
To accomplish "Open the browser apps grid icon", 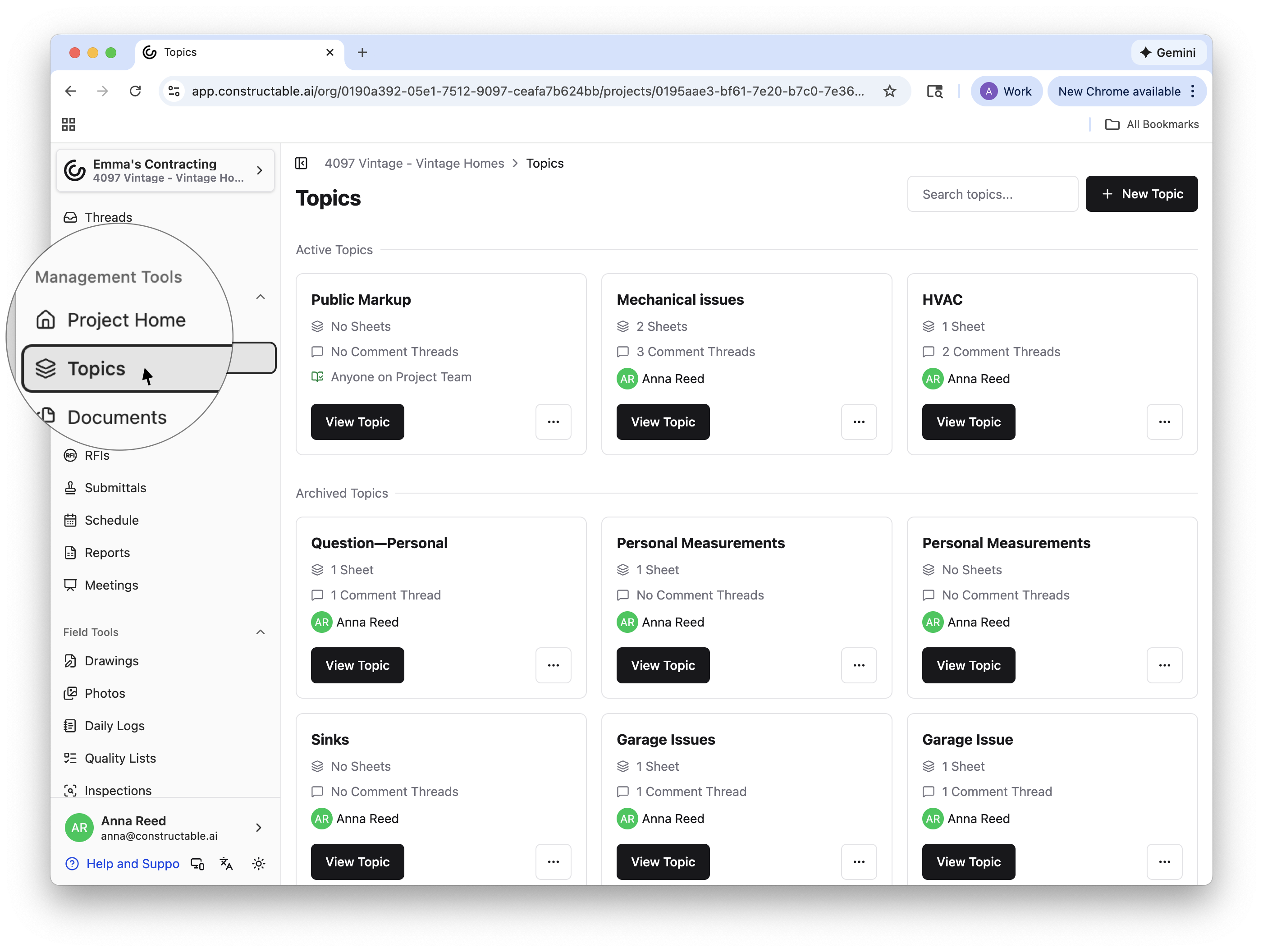I will click(x=69, y=124).
